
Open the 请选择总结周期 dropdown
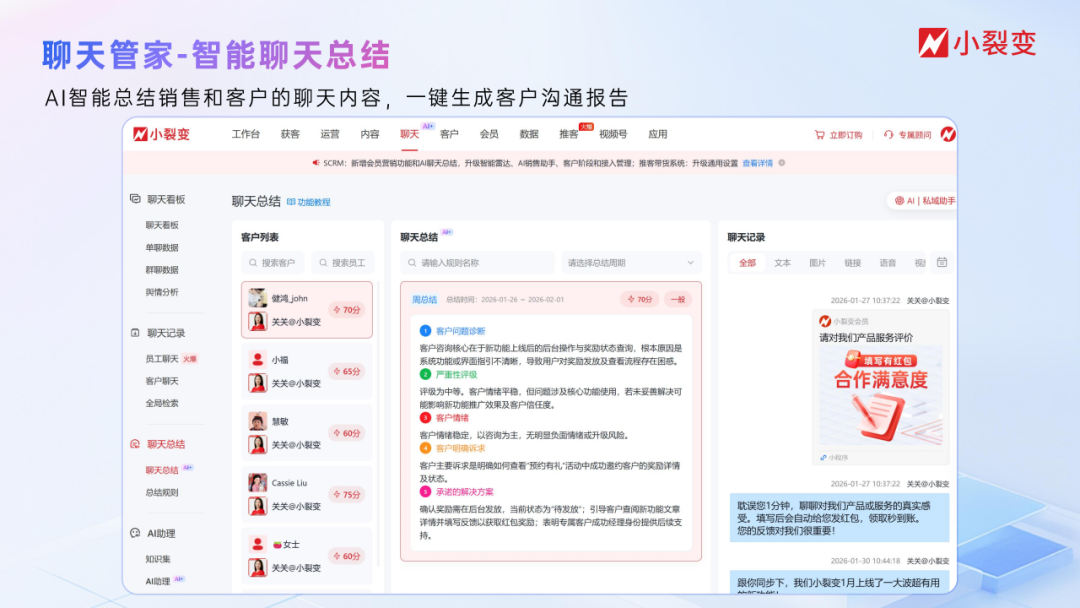630,262
